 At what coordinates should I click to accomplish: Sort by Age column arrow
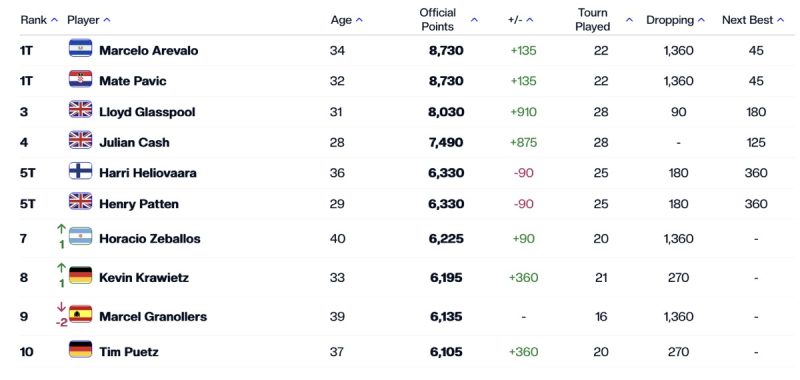[359, 20]
